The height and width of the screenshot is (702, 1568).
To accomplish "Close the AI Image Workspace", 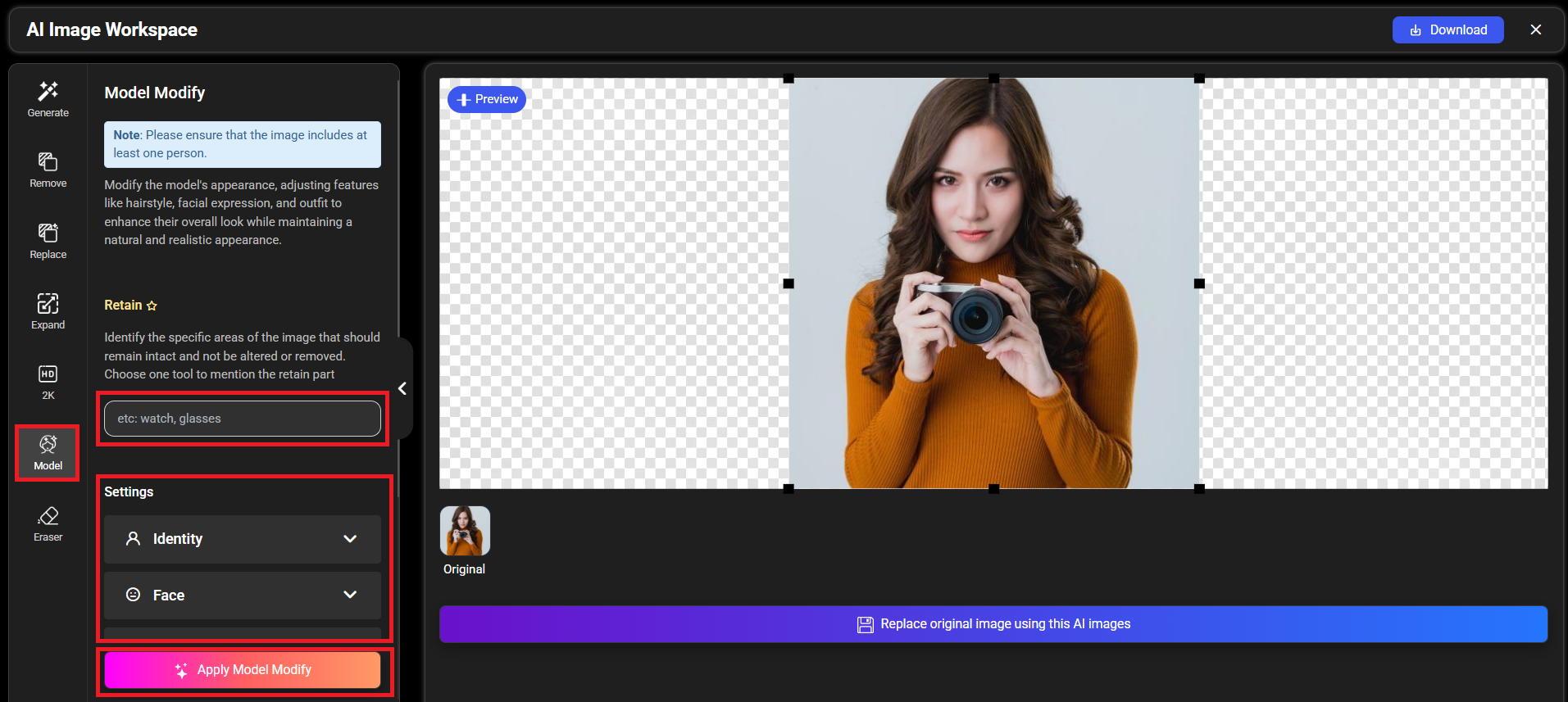I will [x=1536, y=29].
